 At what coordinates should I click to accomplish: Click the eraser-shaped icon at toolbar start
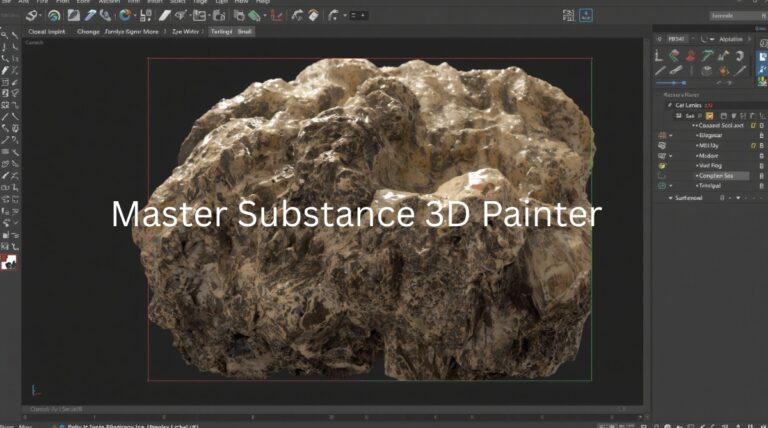click(x=32, y=16)
